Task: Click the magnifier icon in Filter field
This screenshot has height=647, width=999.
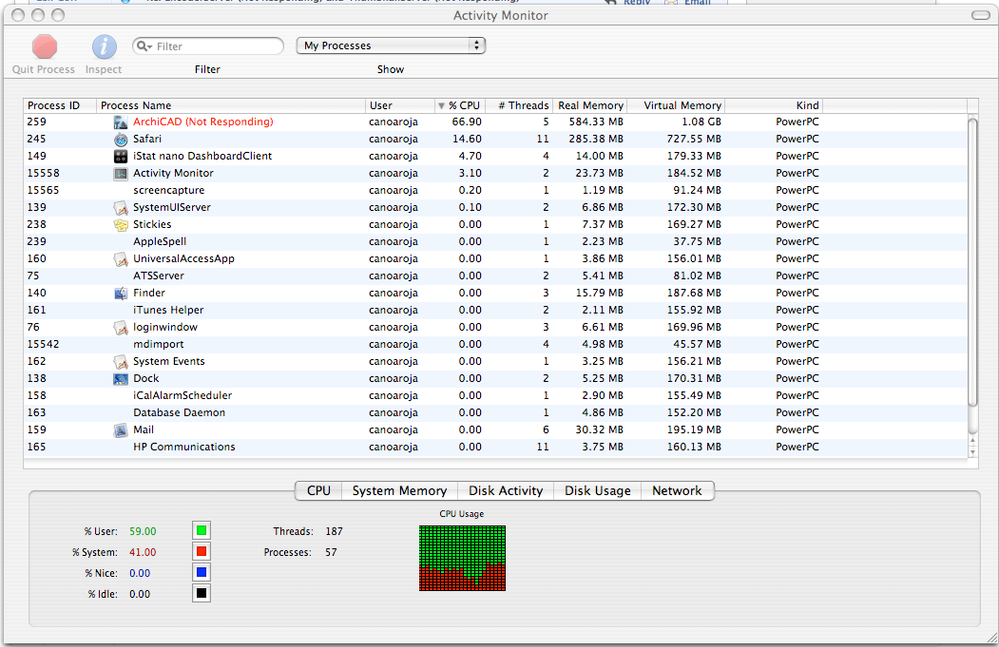Action: click(x=143, y=46)
